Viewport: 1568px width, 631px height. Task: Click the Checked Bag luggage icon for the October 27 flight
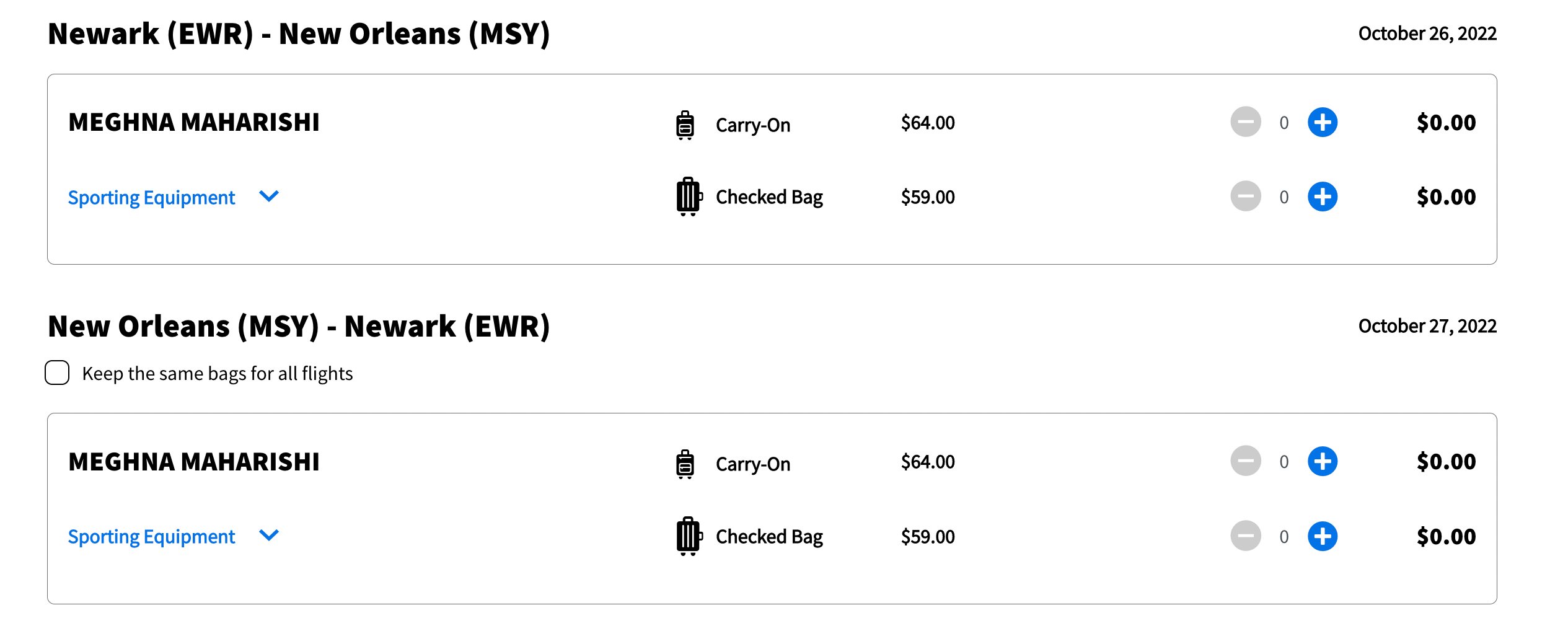pyautogui.click(x=688, y=536)
